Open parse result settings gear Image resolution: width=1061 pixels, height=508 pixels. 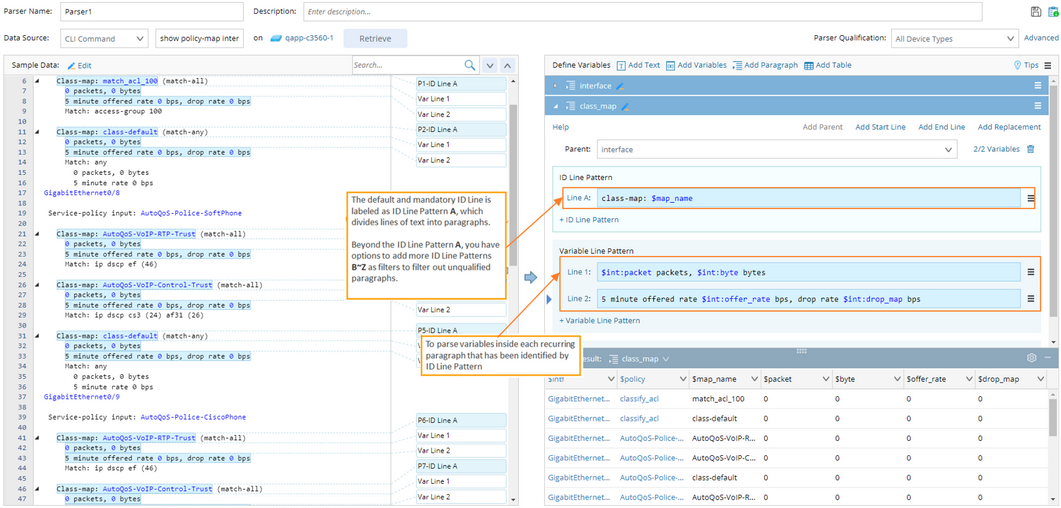1031,358
